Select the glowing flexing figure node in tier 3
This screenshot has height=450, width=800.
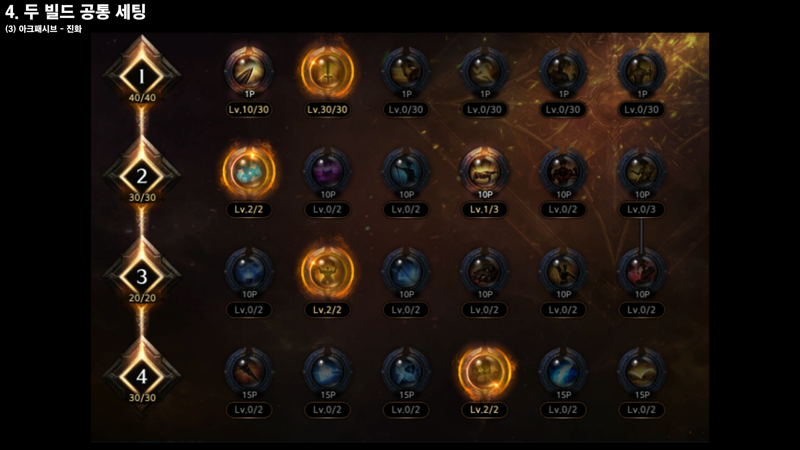[x=327, y=272]
